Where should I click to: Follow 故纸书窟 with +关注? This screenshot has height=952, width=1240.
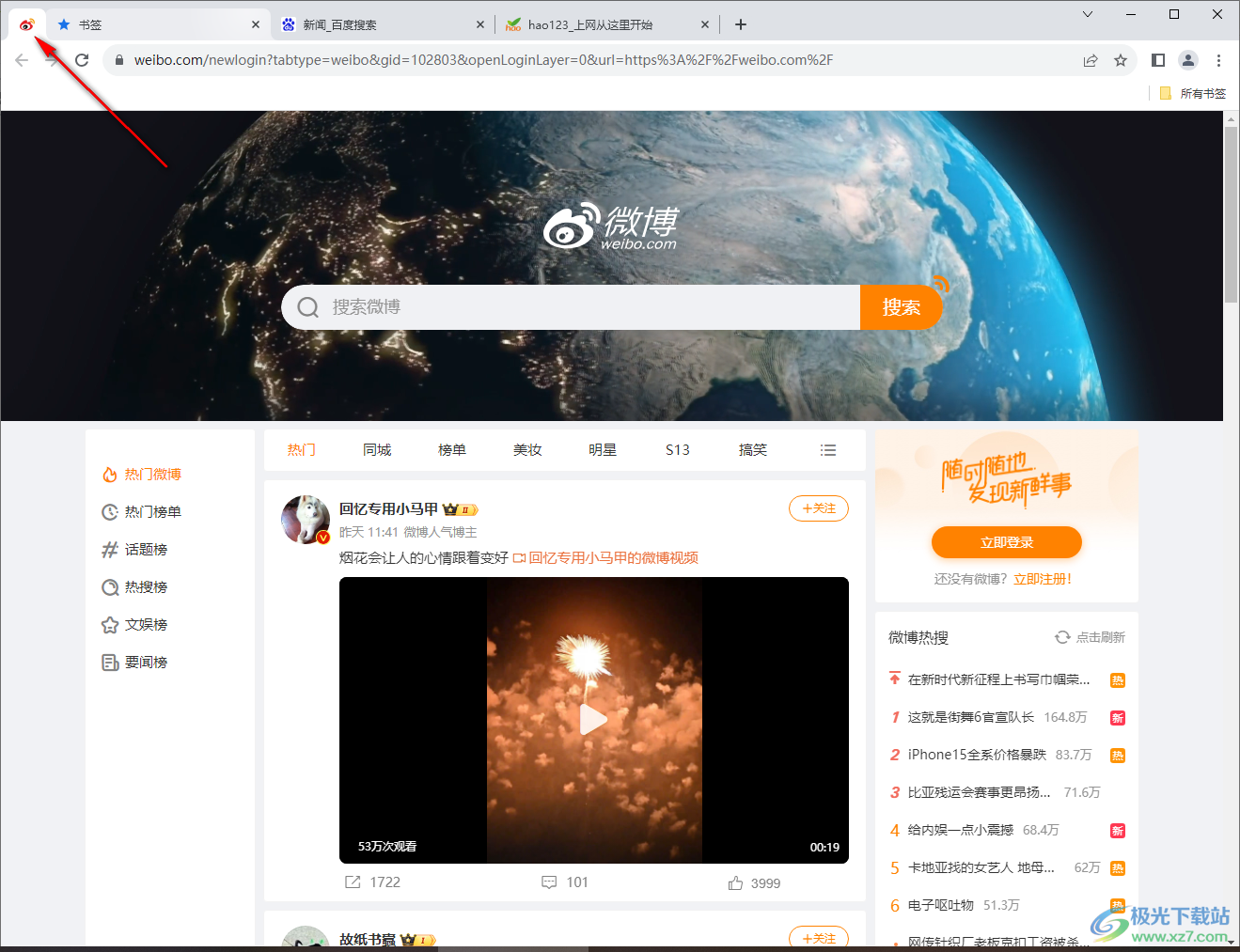819,938
